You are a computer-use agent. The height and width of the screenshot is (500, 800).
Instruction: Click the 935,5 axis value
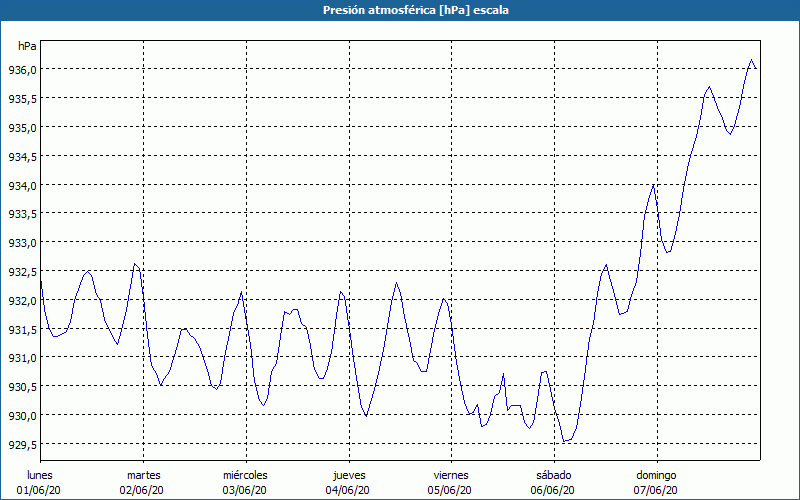(22, 99)
